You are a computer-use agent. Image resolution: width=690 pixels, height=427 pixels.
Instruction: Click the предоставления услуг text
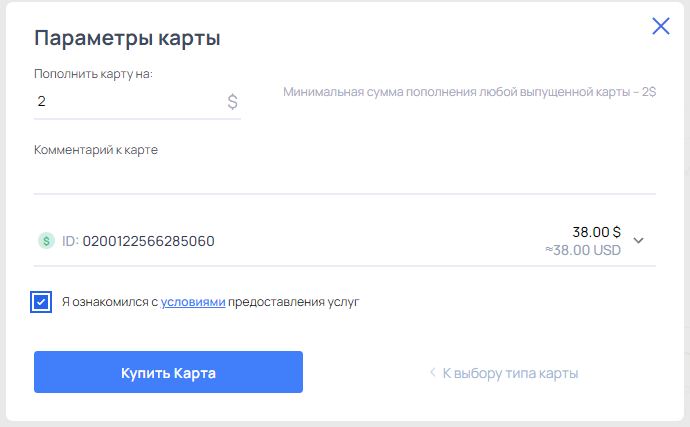(294, 302)
